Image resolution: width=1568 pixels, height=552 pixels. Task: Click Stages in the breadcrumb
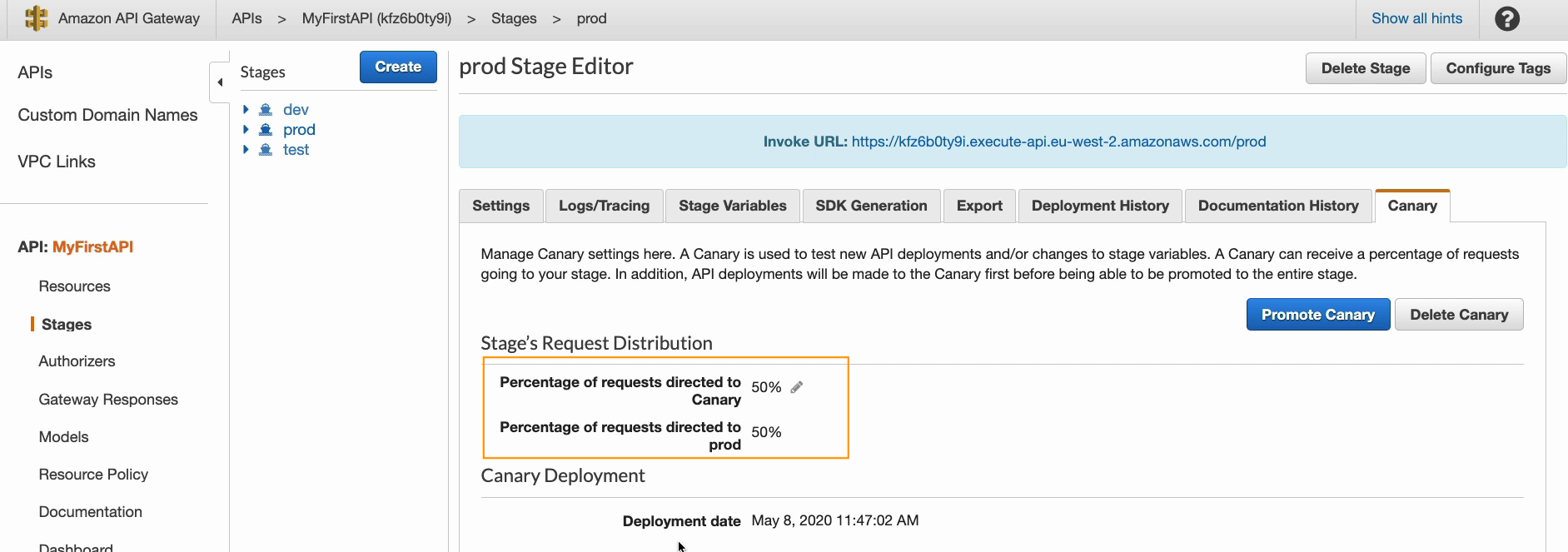[514, 18]
